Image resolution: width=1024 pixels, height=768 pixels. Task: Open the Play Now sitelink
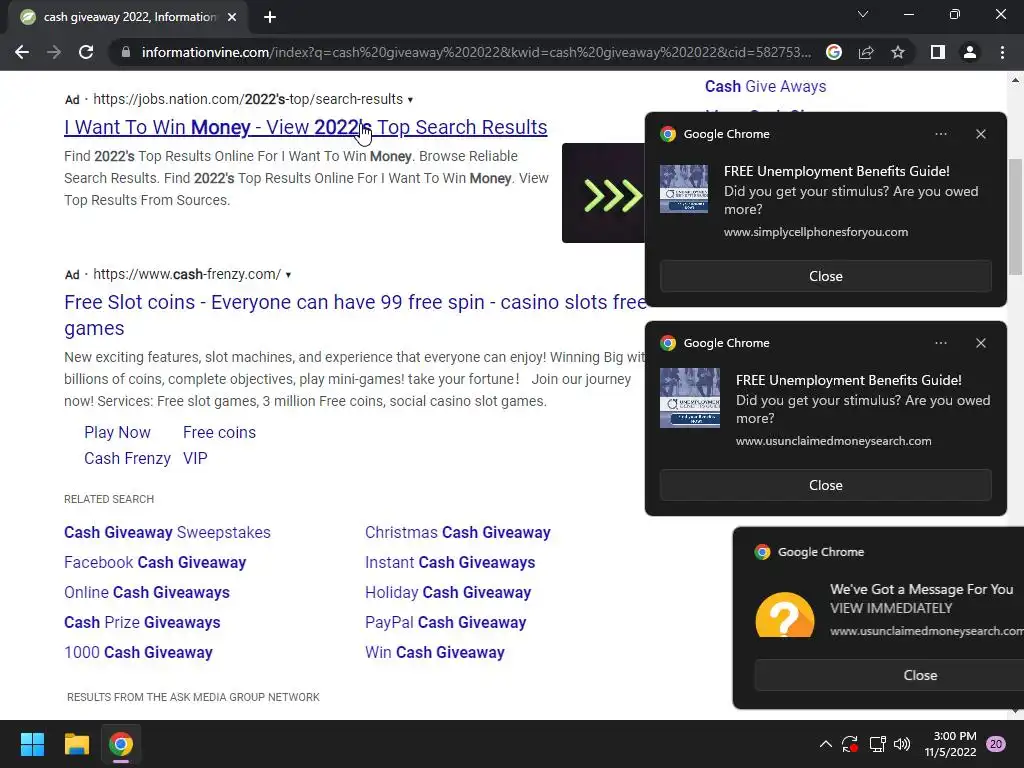[118, 432]
